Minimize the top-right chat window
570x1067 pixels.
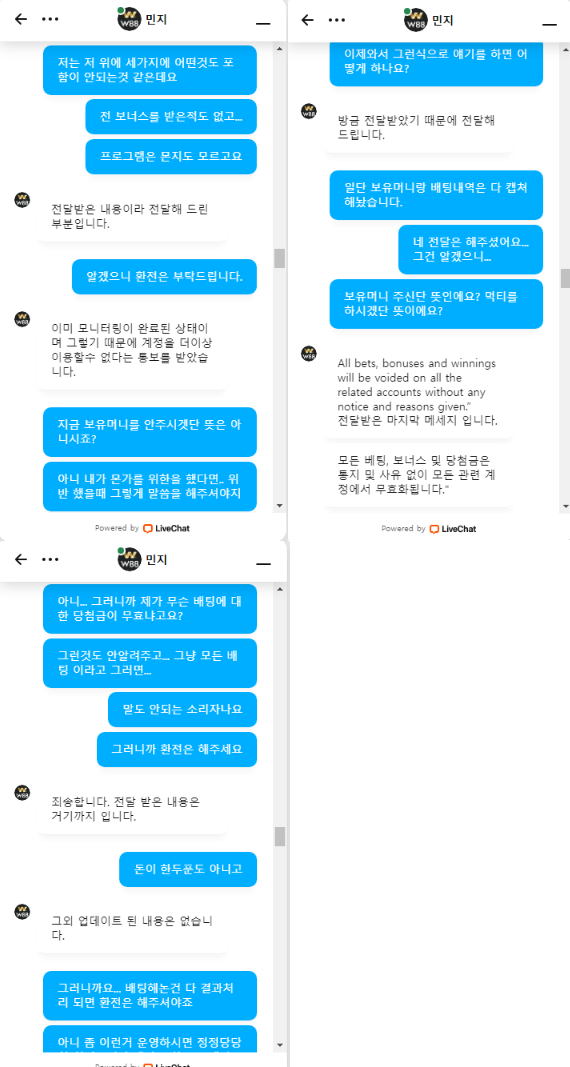[550, 24]
